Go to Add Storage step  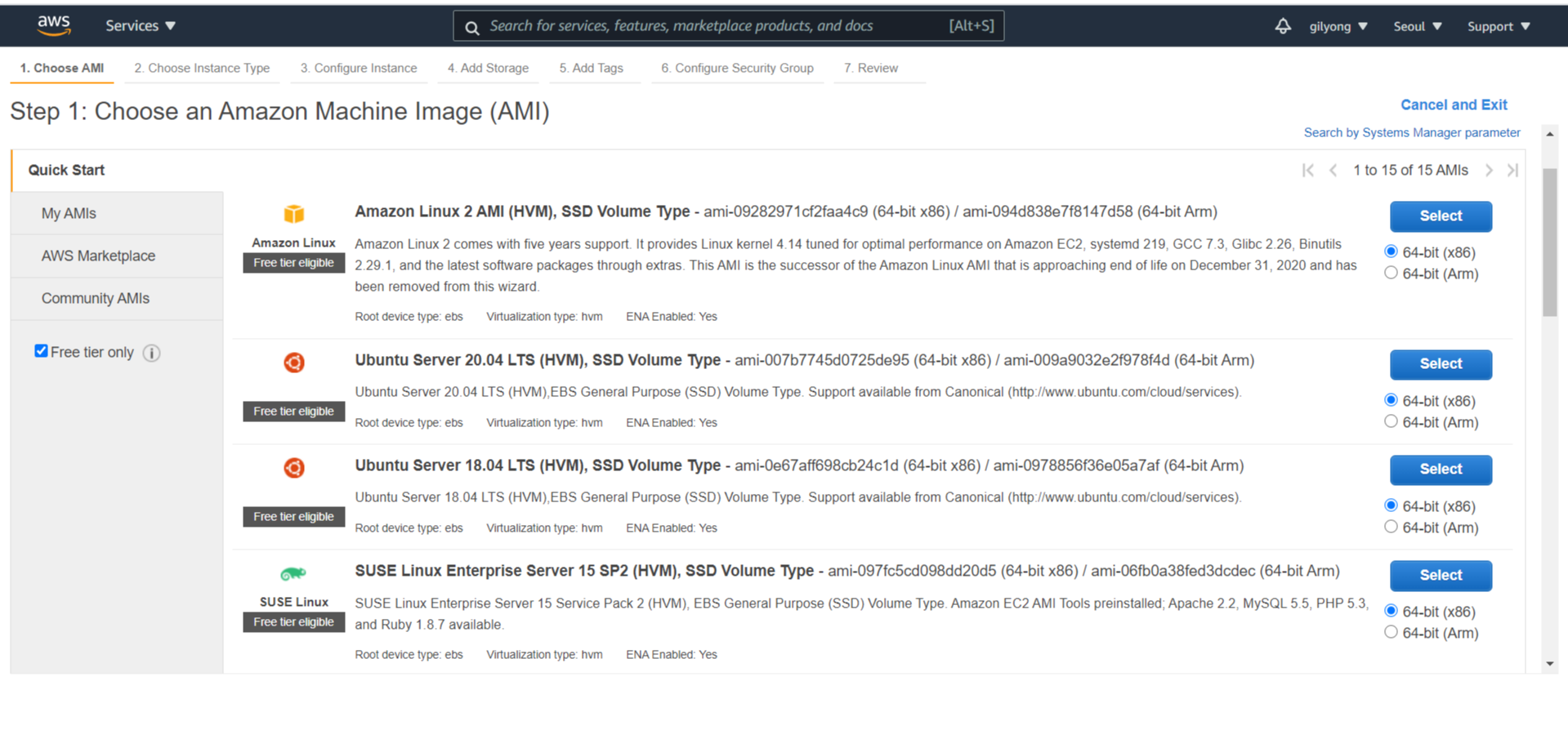coord(488,69)
